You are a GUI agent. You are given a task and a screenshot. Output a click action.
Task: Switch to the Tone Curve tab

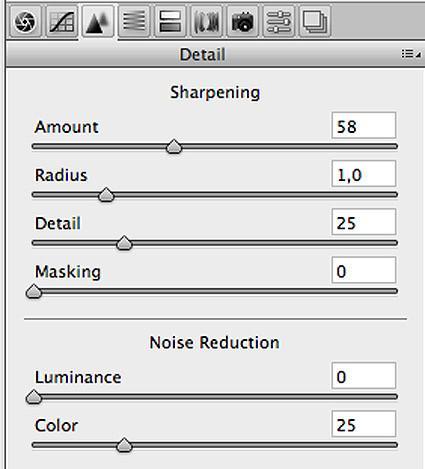point(62,21)
